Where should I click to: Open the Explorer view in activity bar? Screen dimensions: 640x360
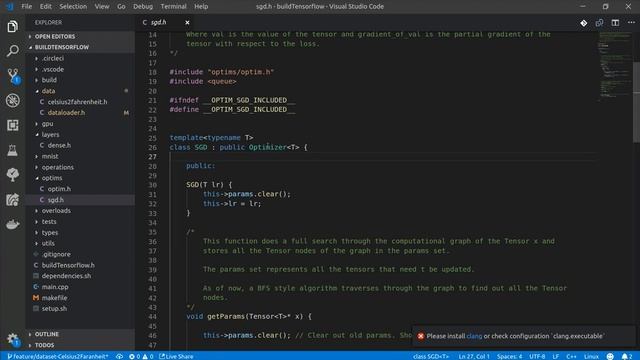pos(12,27)
